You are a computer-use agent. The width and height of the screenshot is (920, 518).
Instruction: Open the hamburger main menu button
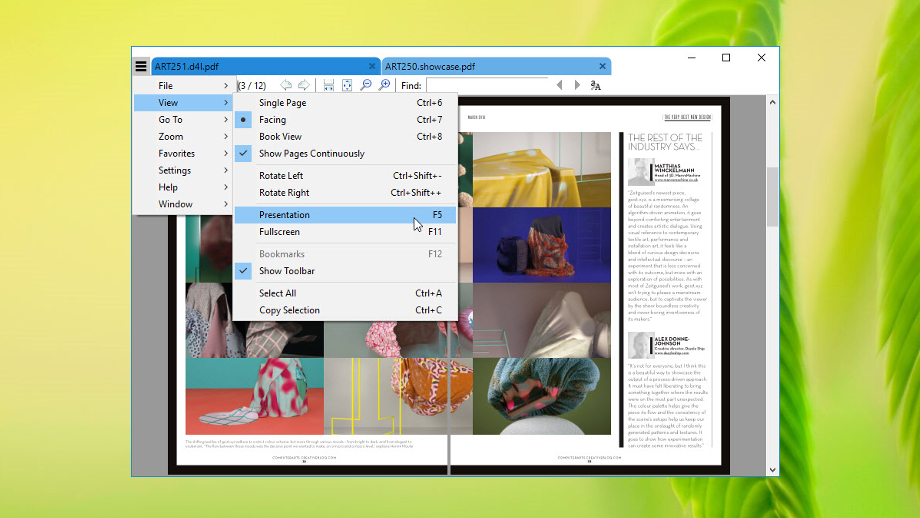pos(141,66)
